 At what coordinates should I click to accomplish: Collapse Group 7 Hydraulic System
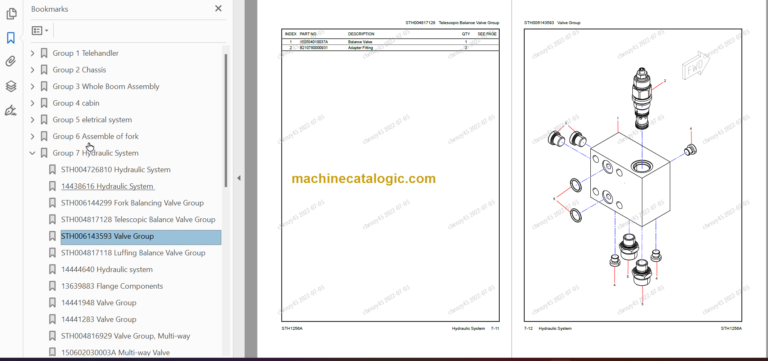32,153
